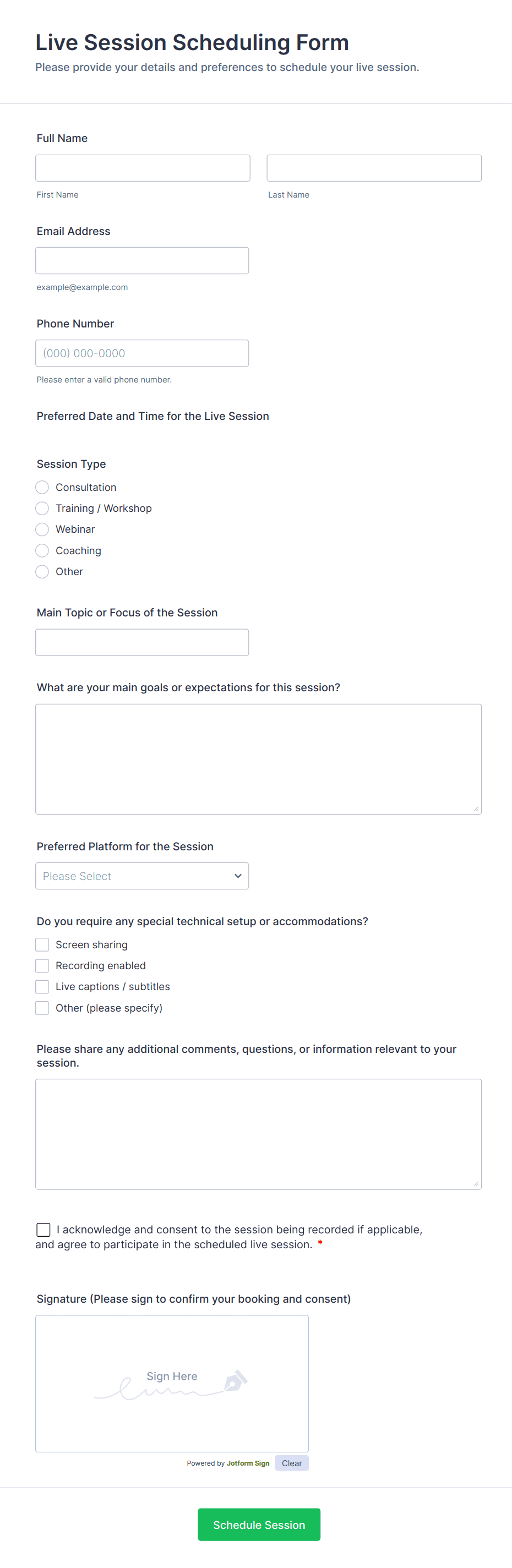The height and width of the screenshot is (1568, 512).
Task: Check Recording enabled accommodation
Action: (42, 965)
